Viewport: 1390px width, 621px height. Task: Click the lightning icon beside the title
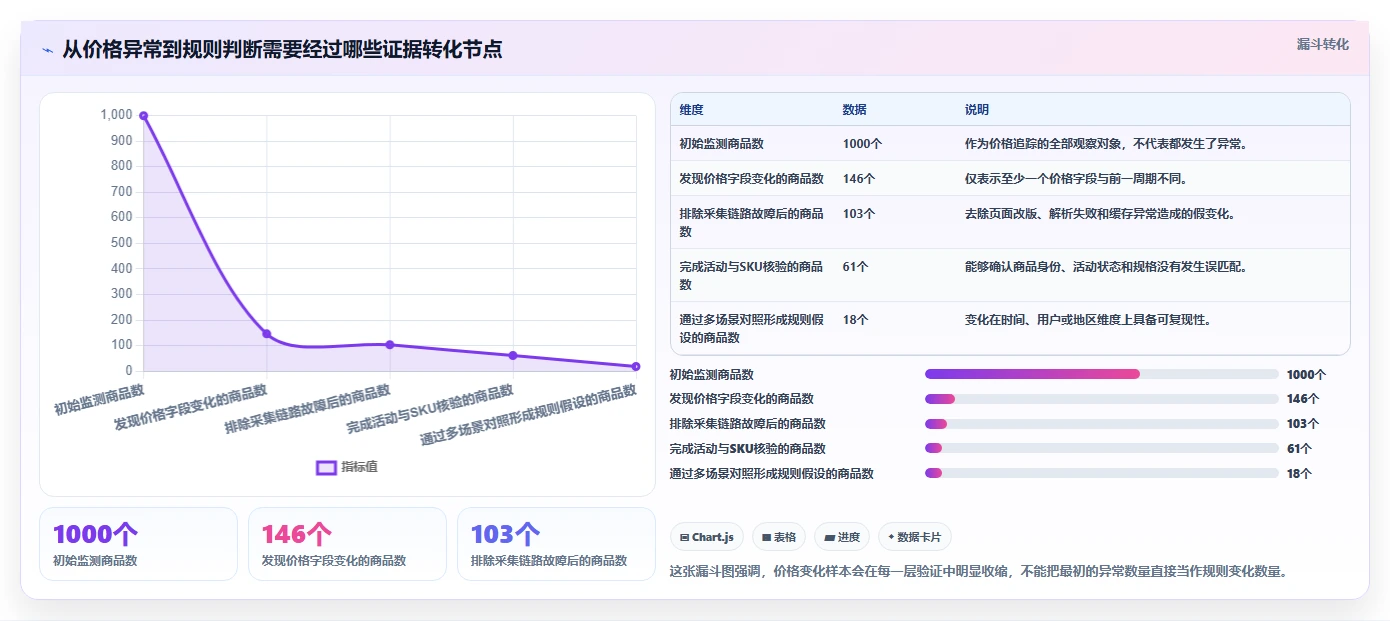tap(47, 50)
